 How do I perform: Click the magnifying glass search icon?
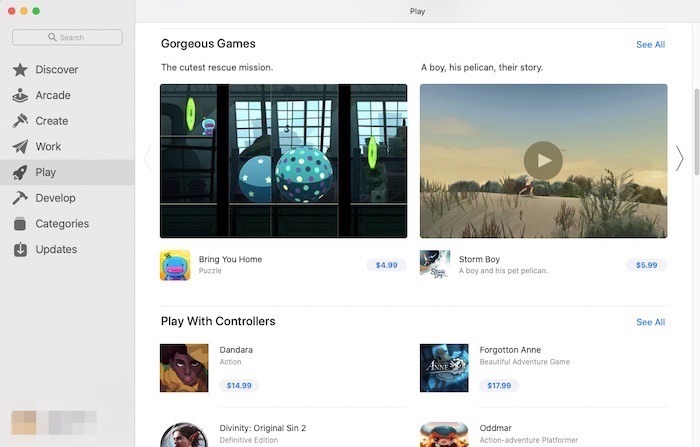coord(52,37)
